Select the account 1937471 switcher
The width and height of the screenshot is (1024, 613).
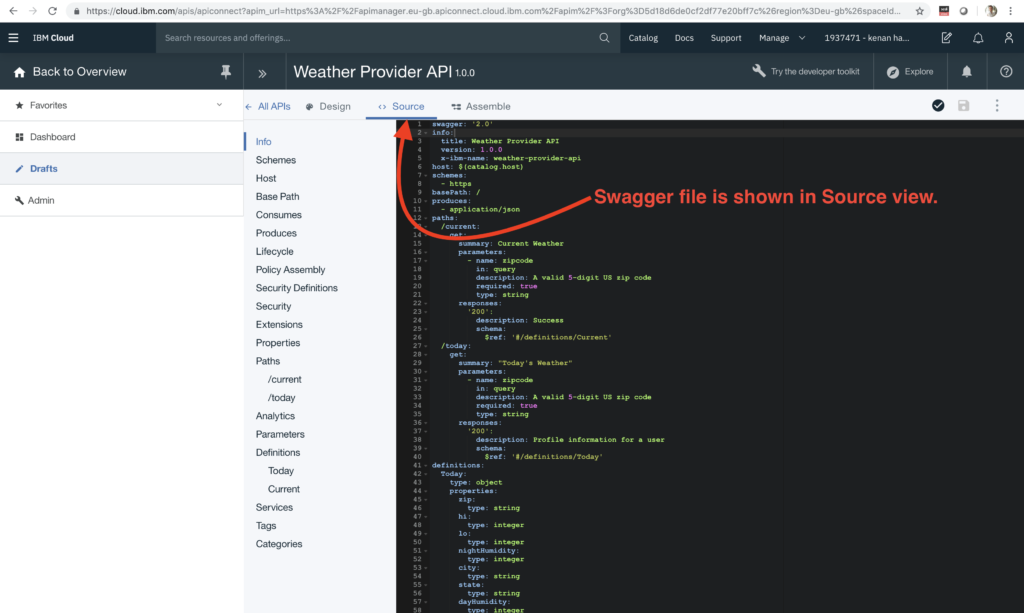(867, 38)
